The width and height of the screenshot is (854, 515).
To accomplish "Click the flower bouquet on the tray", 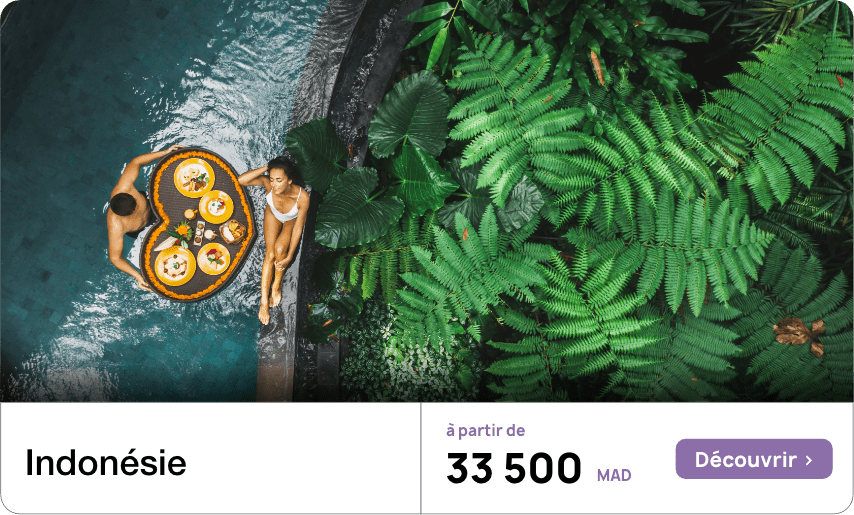I will pyautogui.click(x=180, y=234).
